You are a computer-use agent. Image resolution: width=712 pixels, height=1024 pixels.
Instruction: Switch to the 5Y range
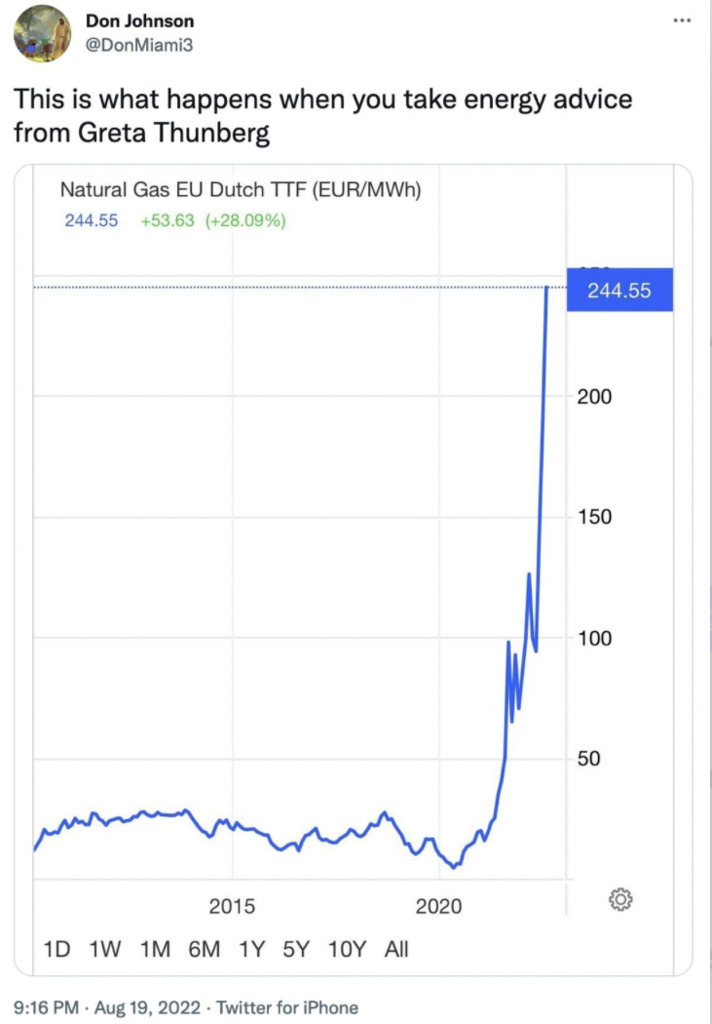click(296, 949)
